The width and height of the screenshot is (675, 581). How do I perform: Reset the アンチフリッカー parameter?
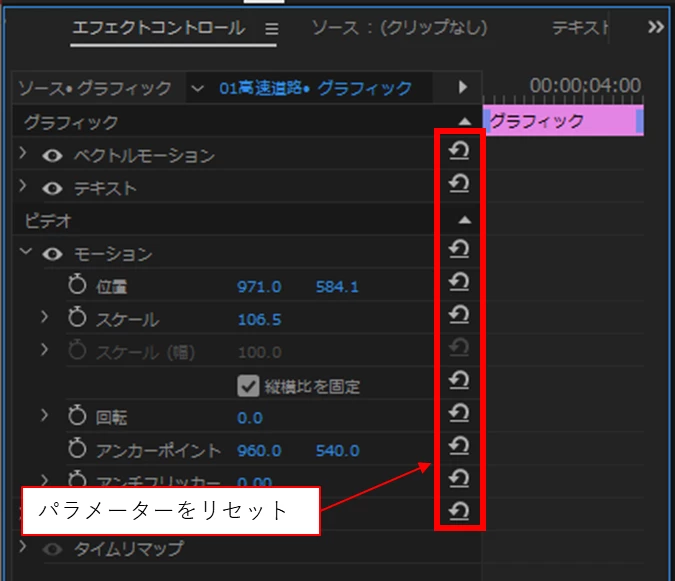coord(459,478)
